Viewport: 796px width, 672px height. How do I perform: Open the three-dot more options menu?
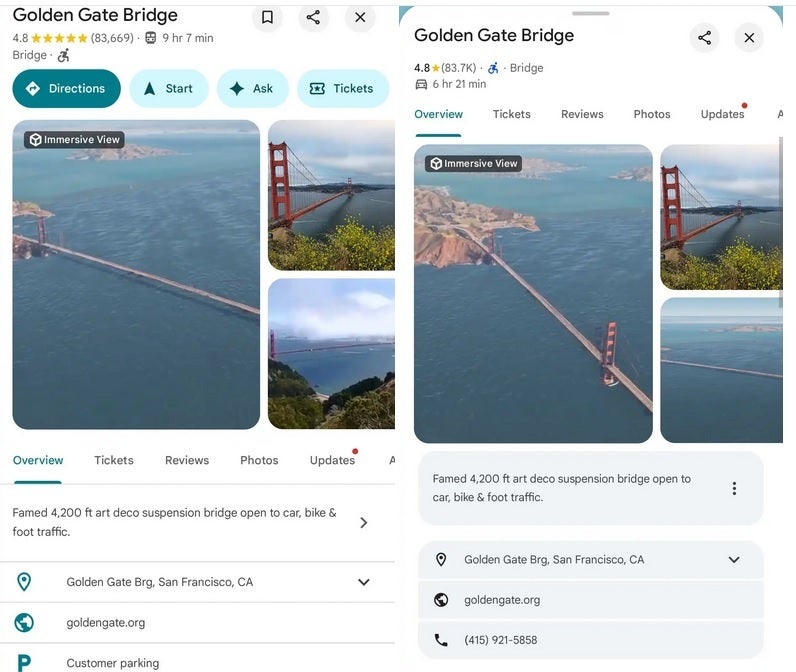[734, 488]
